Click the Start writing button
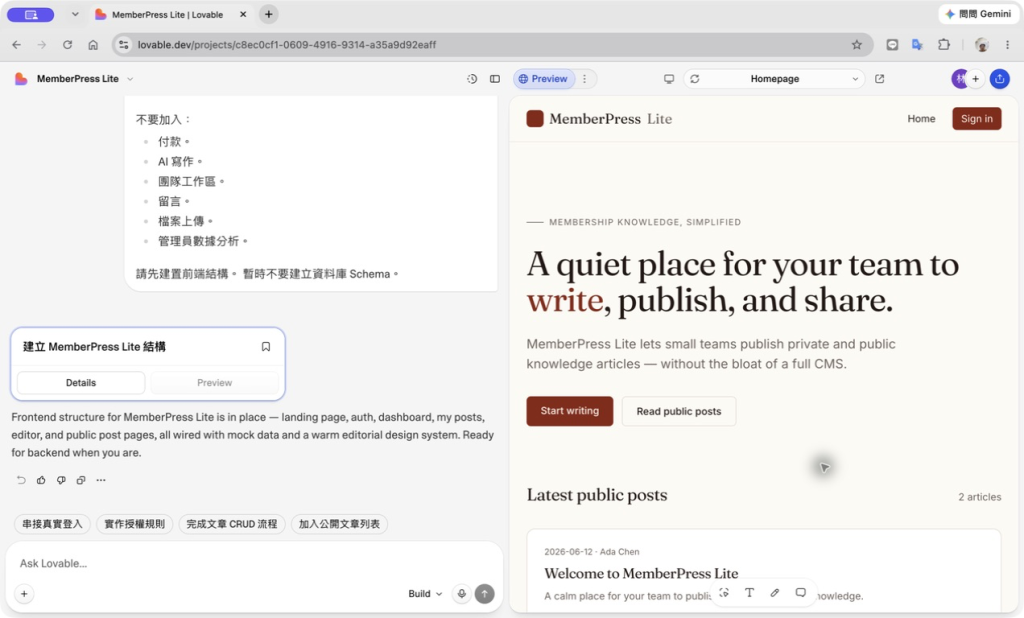 point(569,411)
